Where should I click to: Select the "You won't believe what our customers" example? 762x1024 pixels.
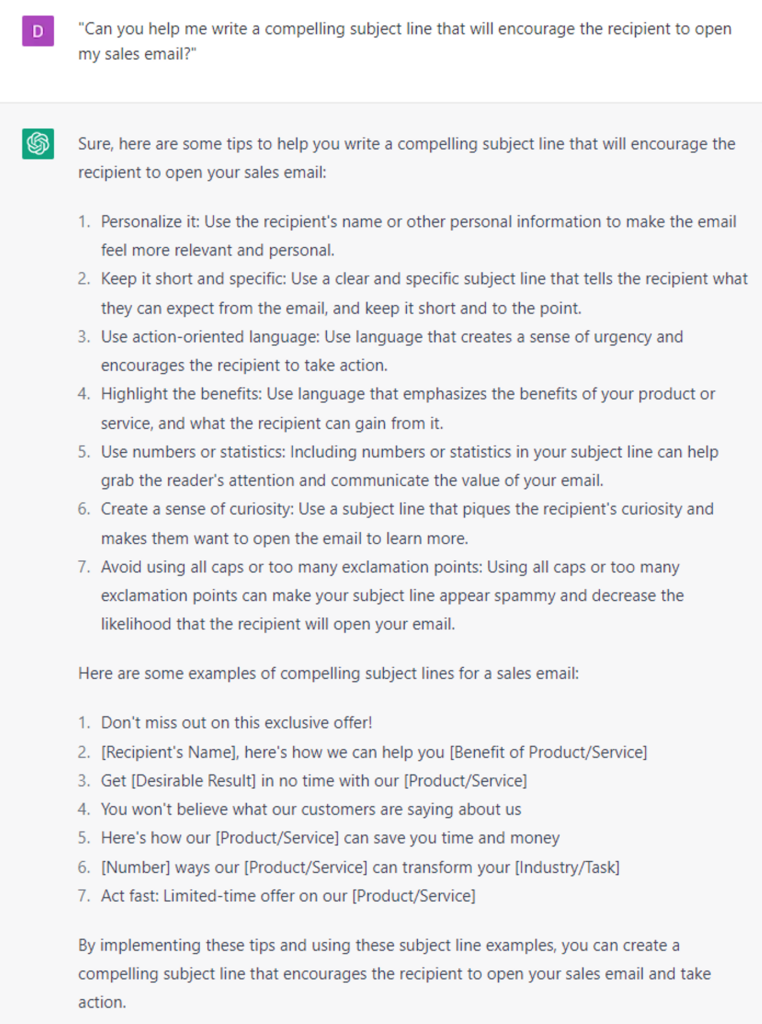[311, 809]
